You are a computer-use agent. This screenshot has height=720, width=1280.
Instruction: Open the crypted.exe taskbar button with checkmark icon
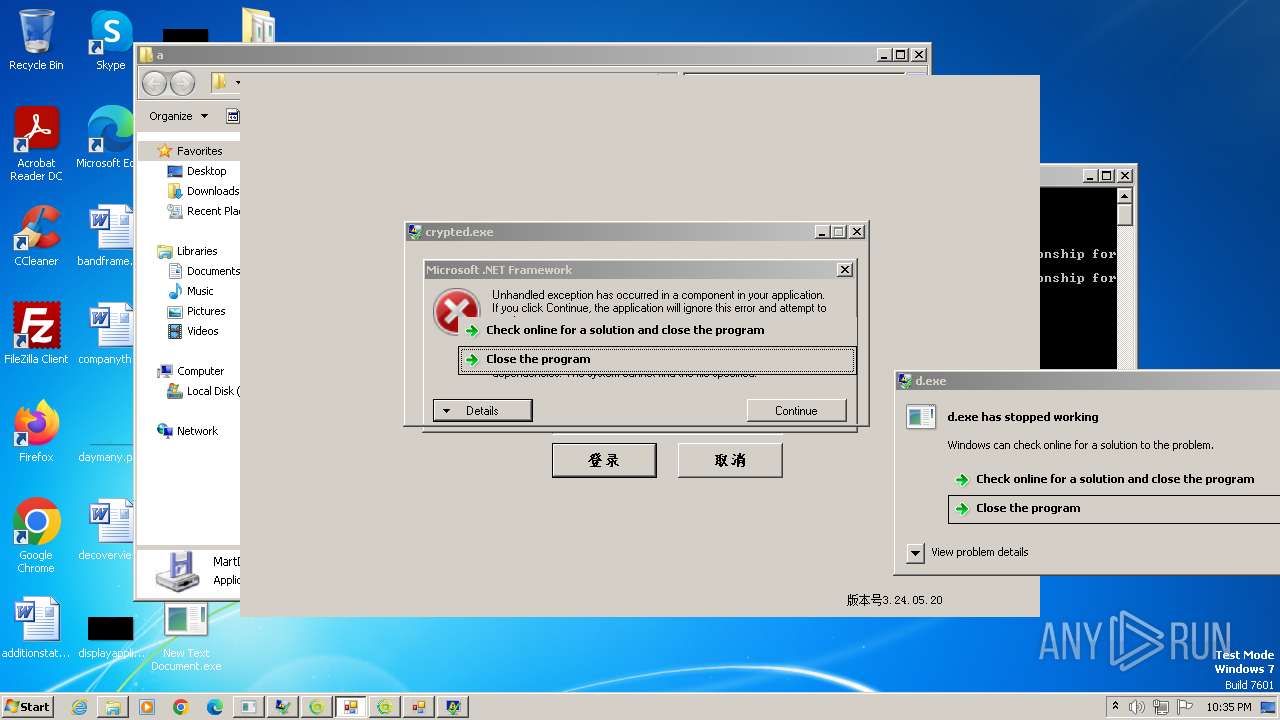[x=283, y=707]
